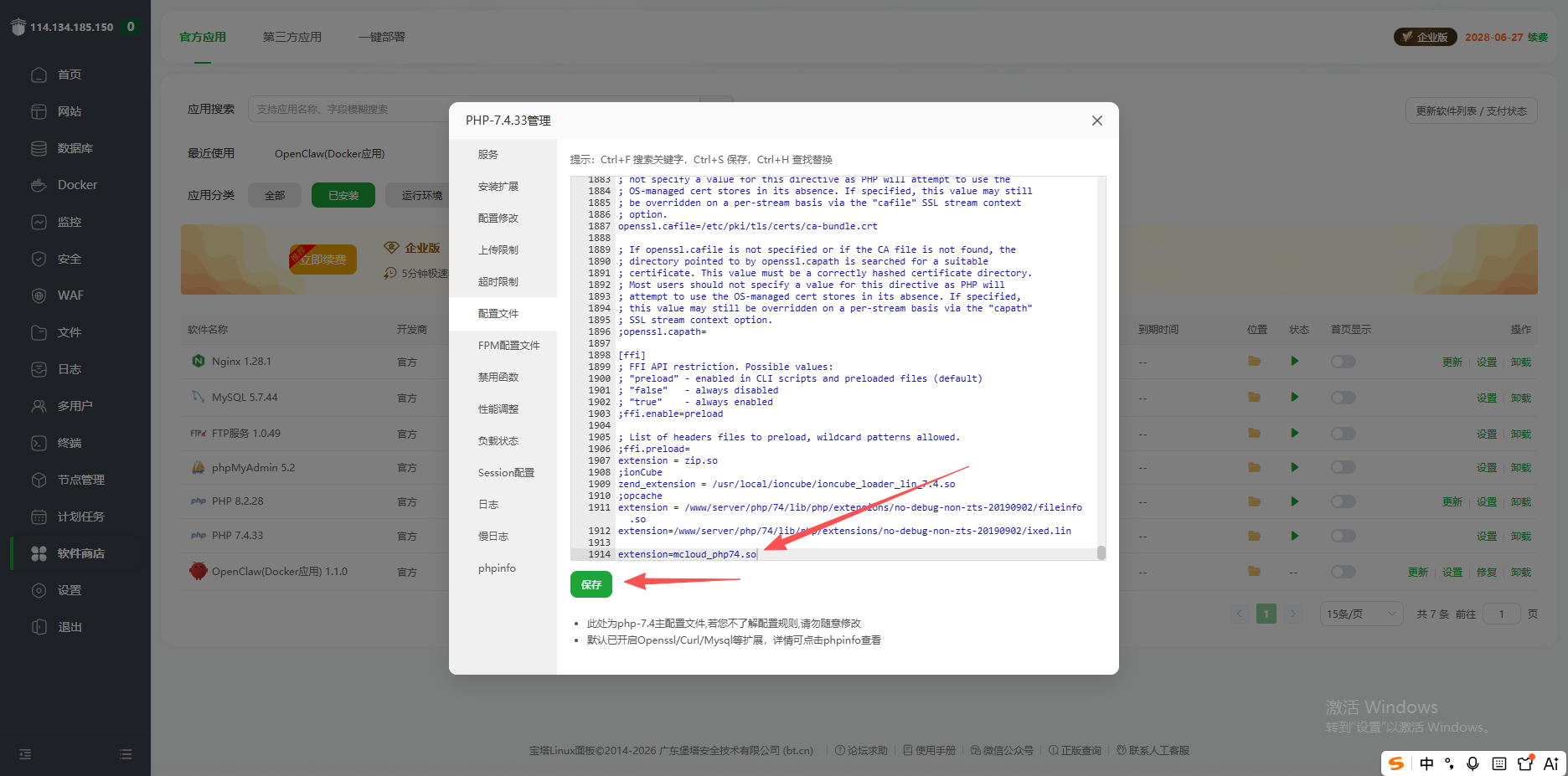Select 性能调整 in PHP management menu
This screenshot has width=1568, height=776.
(503, 409)
